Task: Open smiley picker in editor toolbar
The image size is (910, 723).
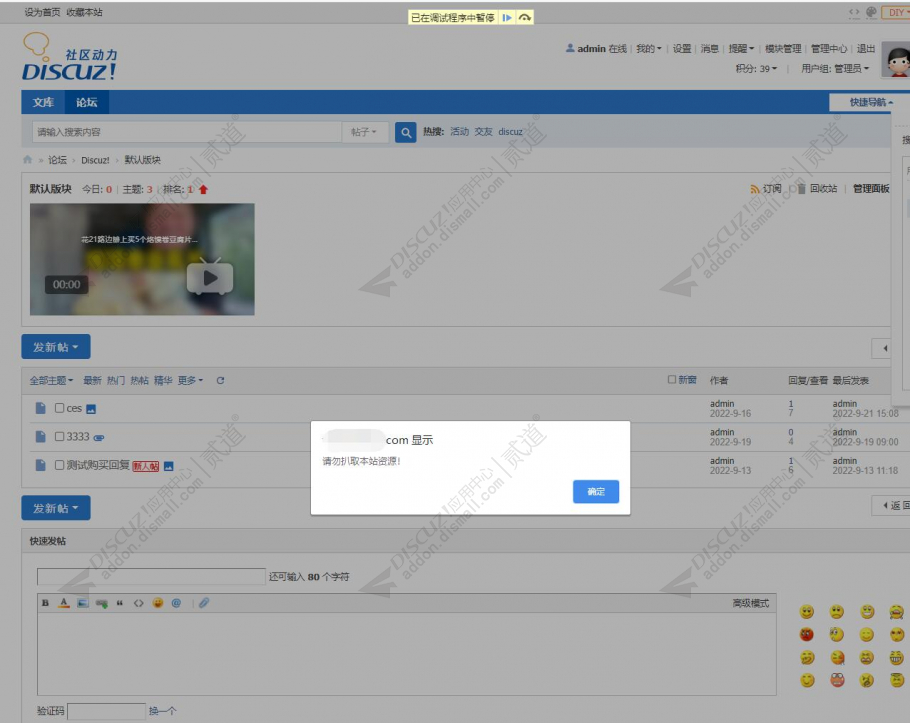Action: coord(158,603)
